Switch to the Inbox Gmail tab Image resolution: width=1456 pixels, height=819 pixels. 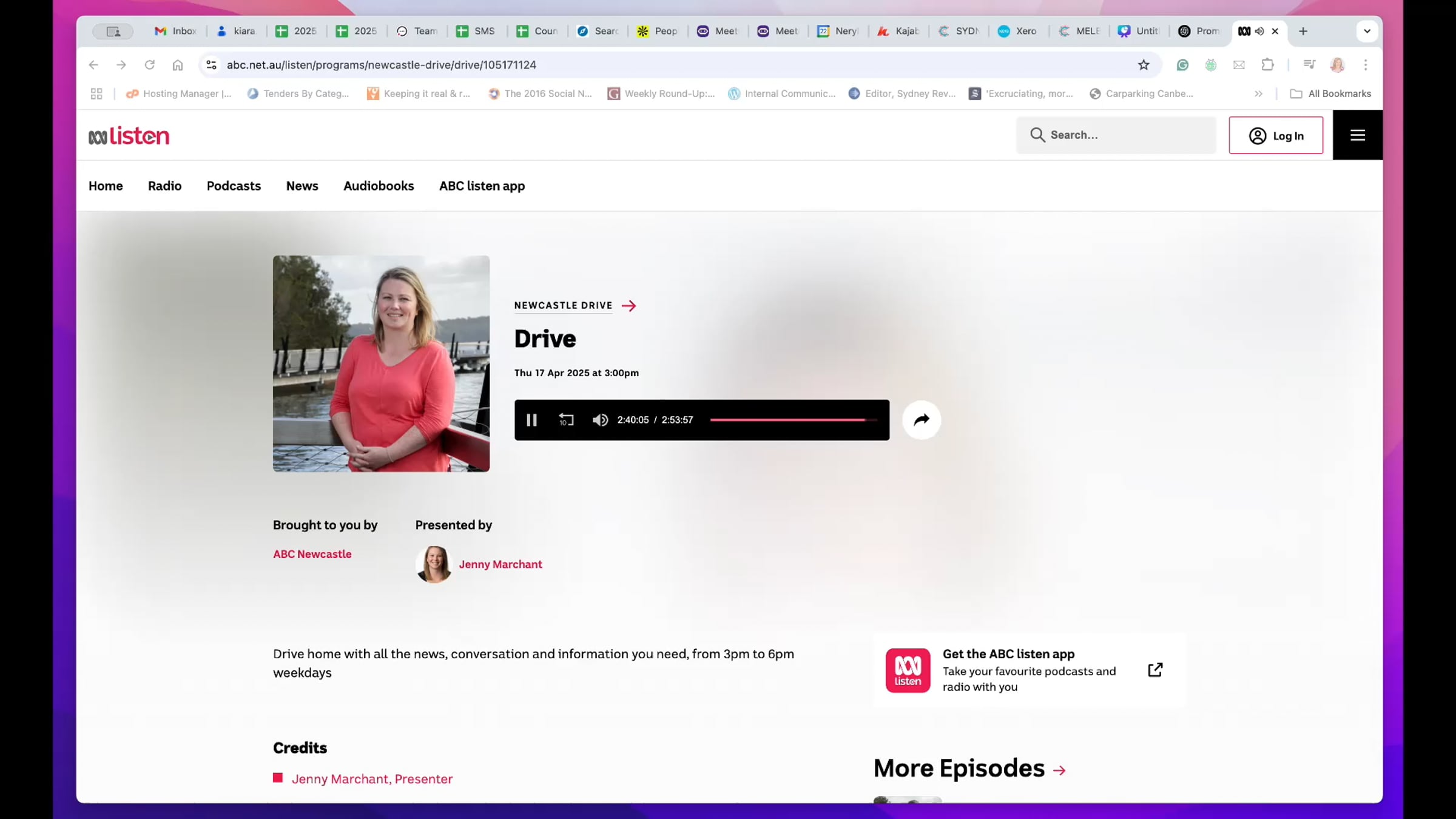[176, 31]
